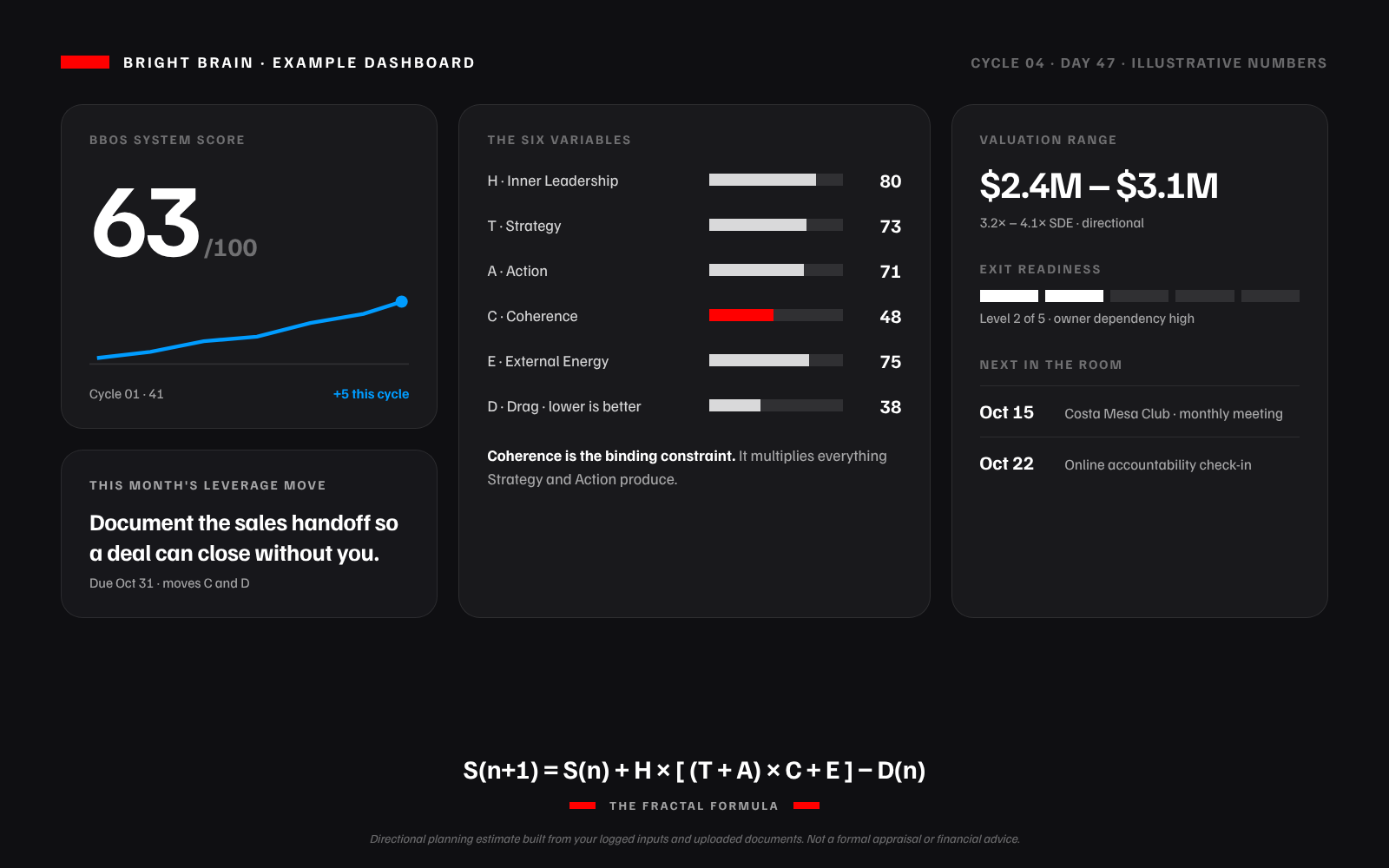The height and width of the screenshot is (868, 1389).
Task: Click the fractal formula equation
Action: (x=694, y=770)
